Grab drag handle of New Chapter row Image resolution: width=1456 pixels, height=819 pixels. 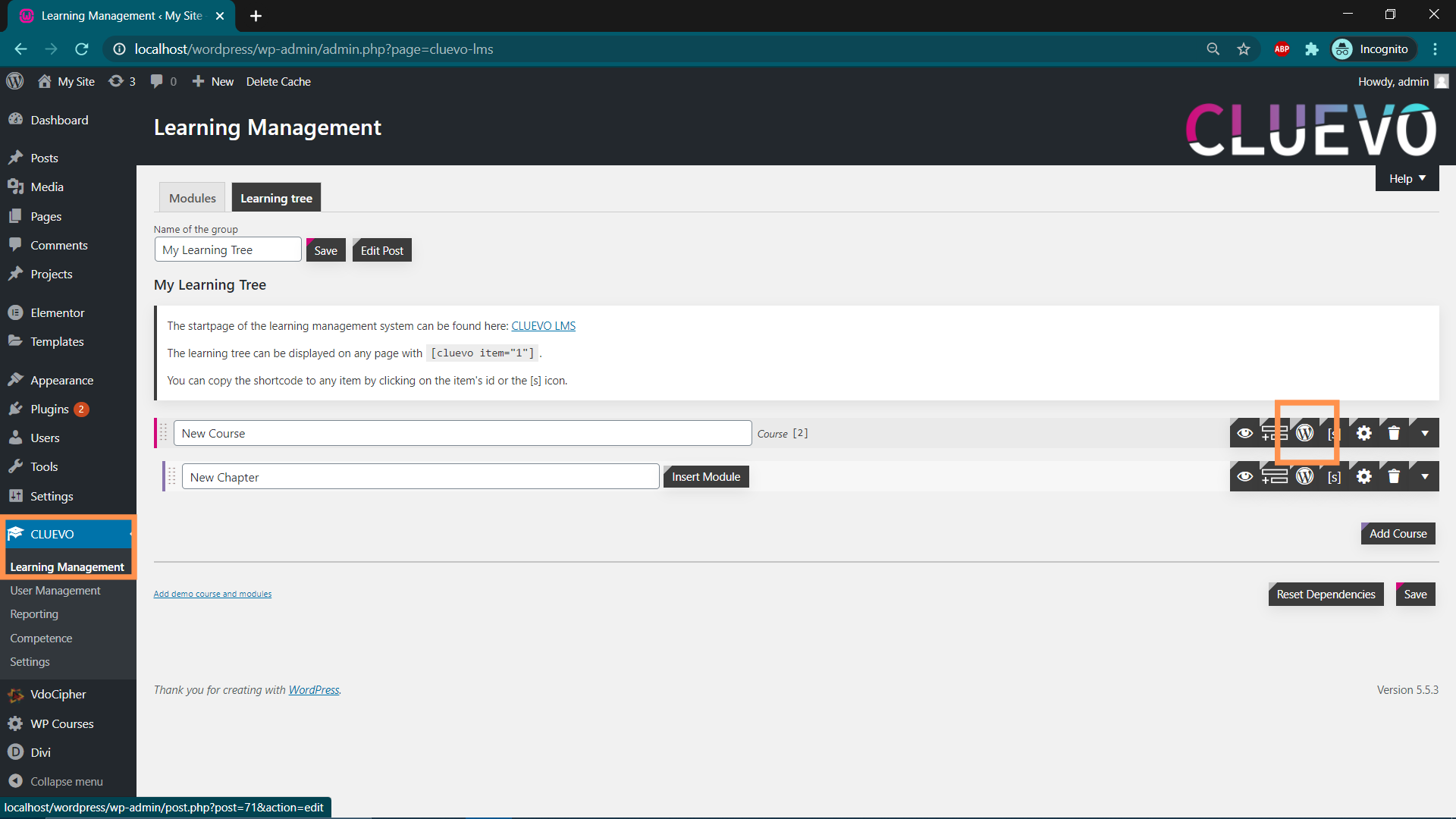pyautogui.click(x=171, y=476)
